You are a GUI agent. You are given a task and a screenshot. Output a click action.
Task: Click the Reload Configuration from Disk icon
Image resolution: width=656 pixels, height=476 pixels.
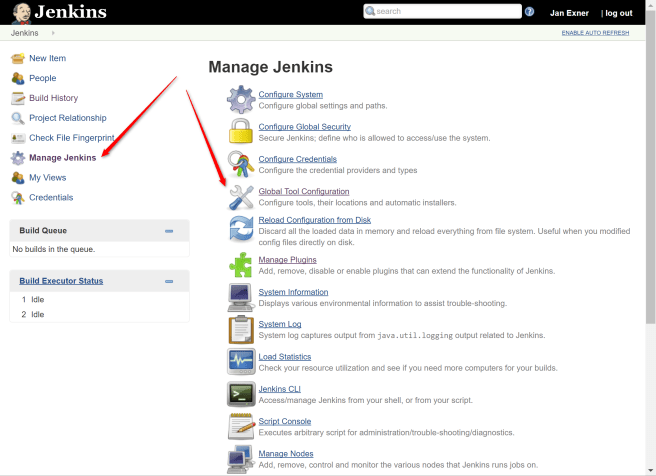241,229
